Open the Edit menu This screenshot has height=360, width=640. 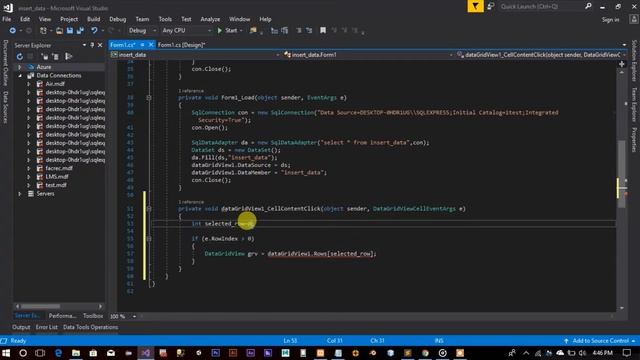(25, 19)
